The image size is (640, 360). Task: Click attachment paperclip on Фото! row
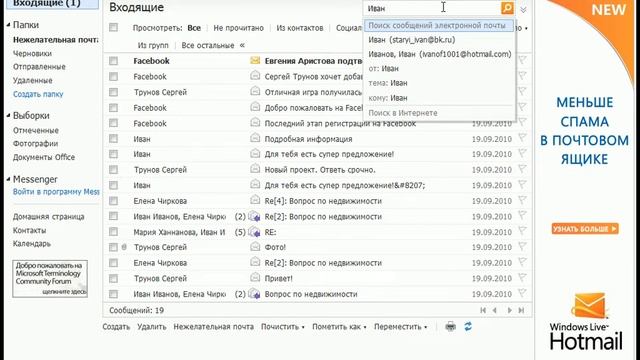tap(124, 247)
